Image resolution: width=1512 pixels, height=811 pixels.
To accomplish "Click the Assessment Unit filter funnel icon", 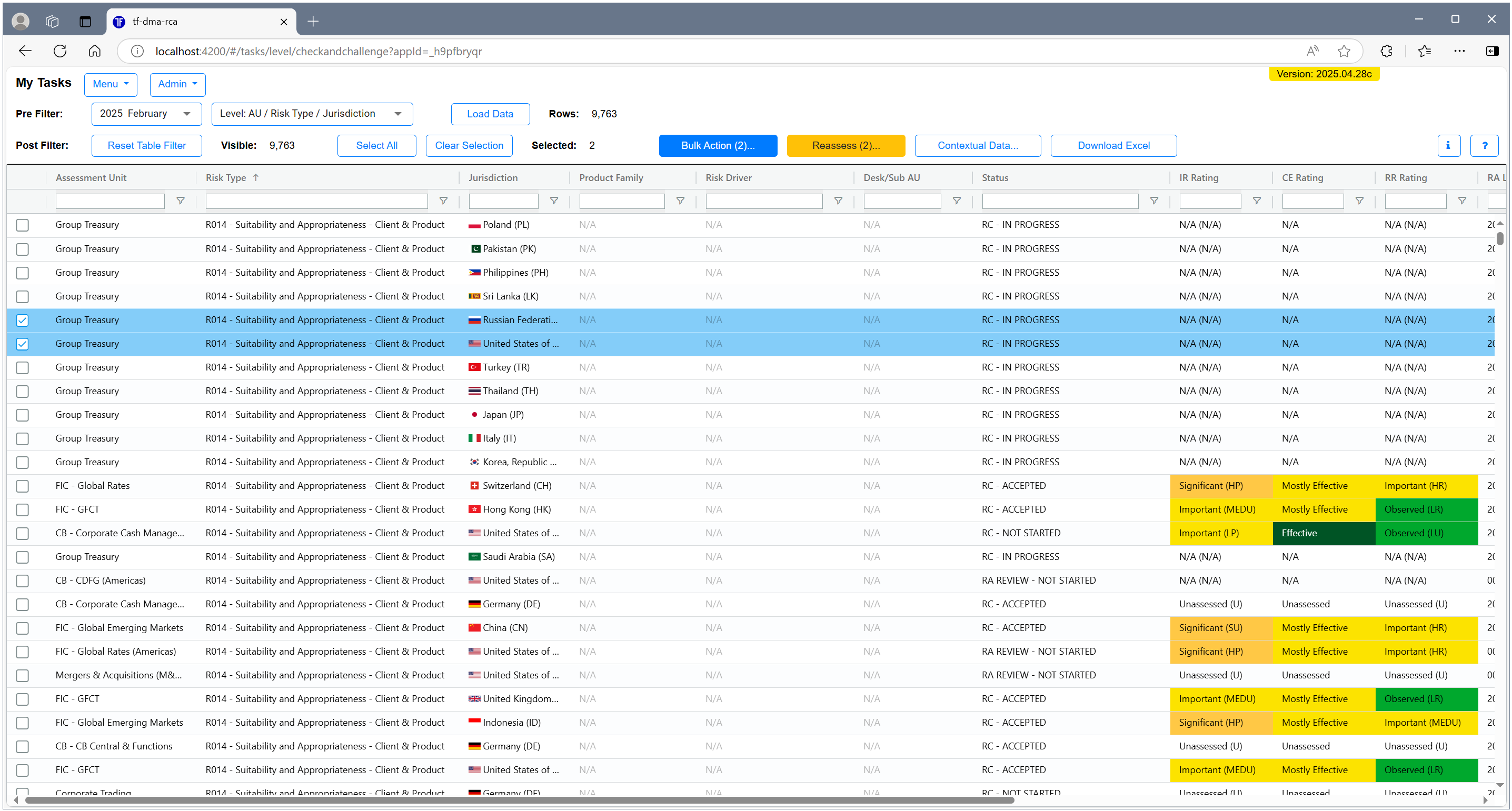I will pyautogui.click(x=180, y=201).
